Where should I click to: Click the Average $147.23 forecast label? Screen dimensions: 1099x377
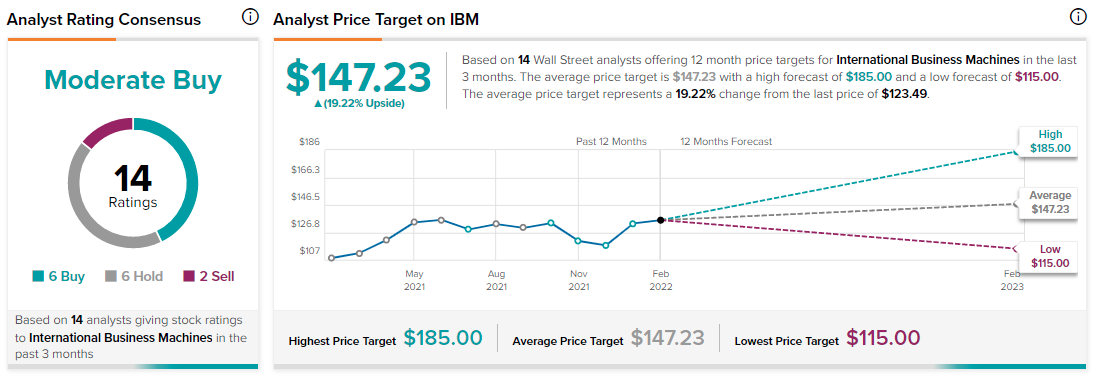pos(1047,203)
